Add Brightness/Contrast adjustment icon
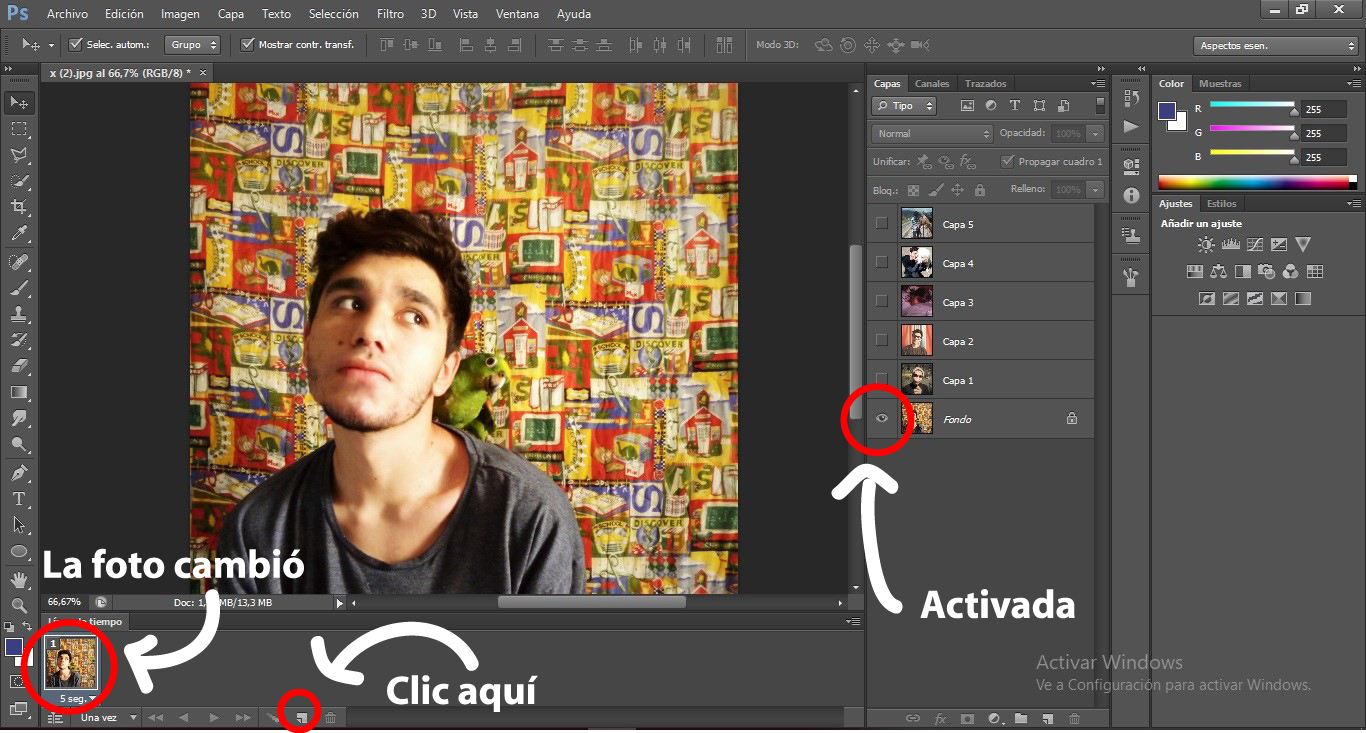The height and width of the screenshot is (733, 1366). [x=1206, y=244]
